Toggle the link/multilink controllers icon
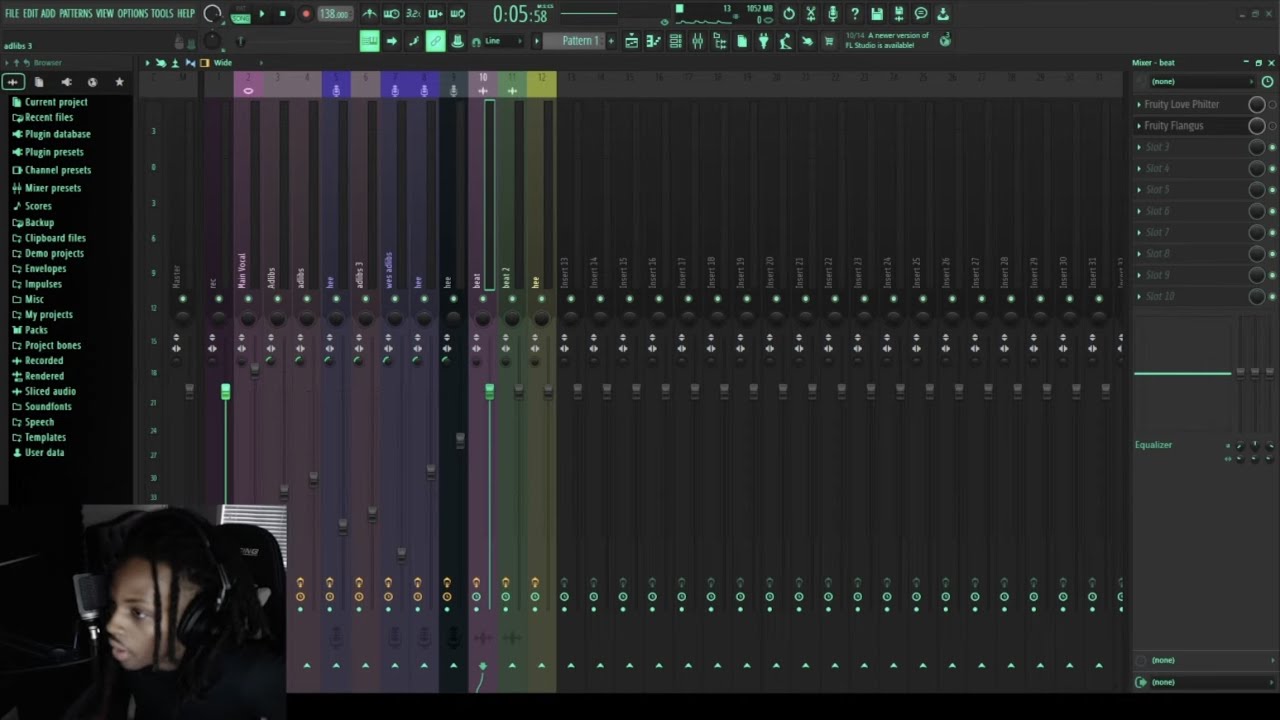The height and width of the screenshot is (720, 1280). 435,41
